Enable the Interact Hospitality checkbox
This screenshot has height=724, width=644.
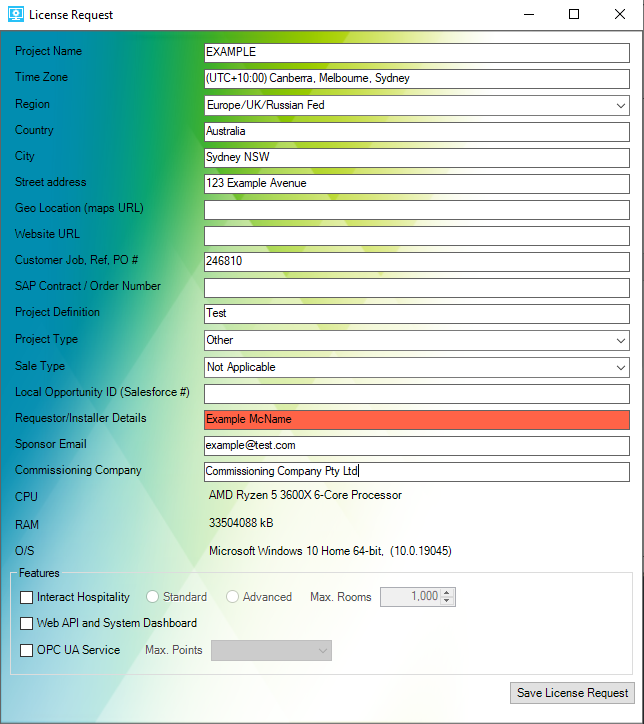pos(27,597)
